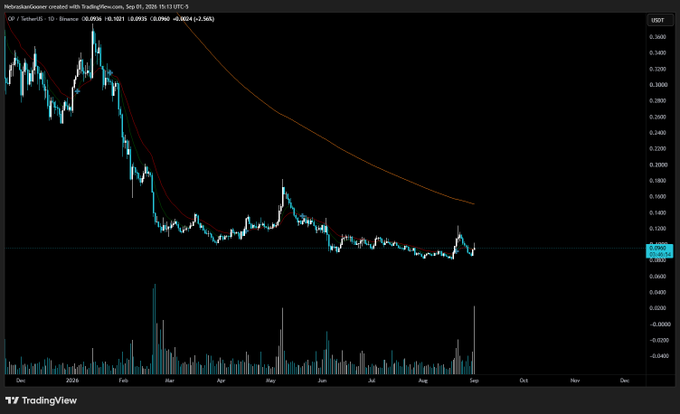The image size is (680, 414).
Task: Click the Mar label on the time axis
Action: point(170,381)
